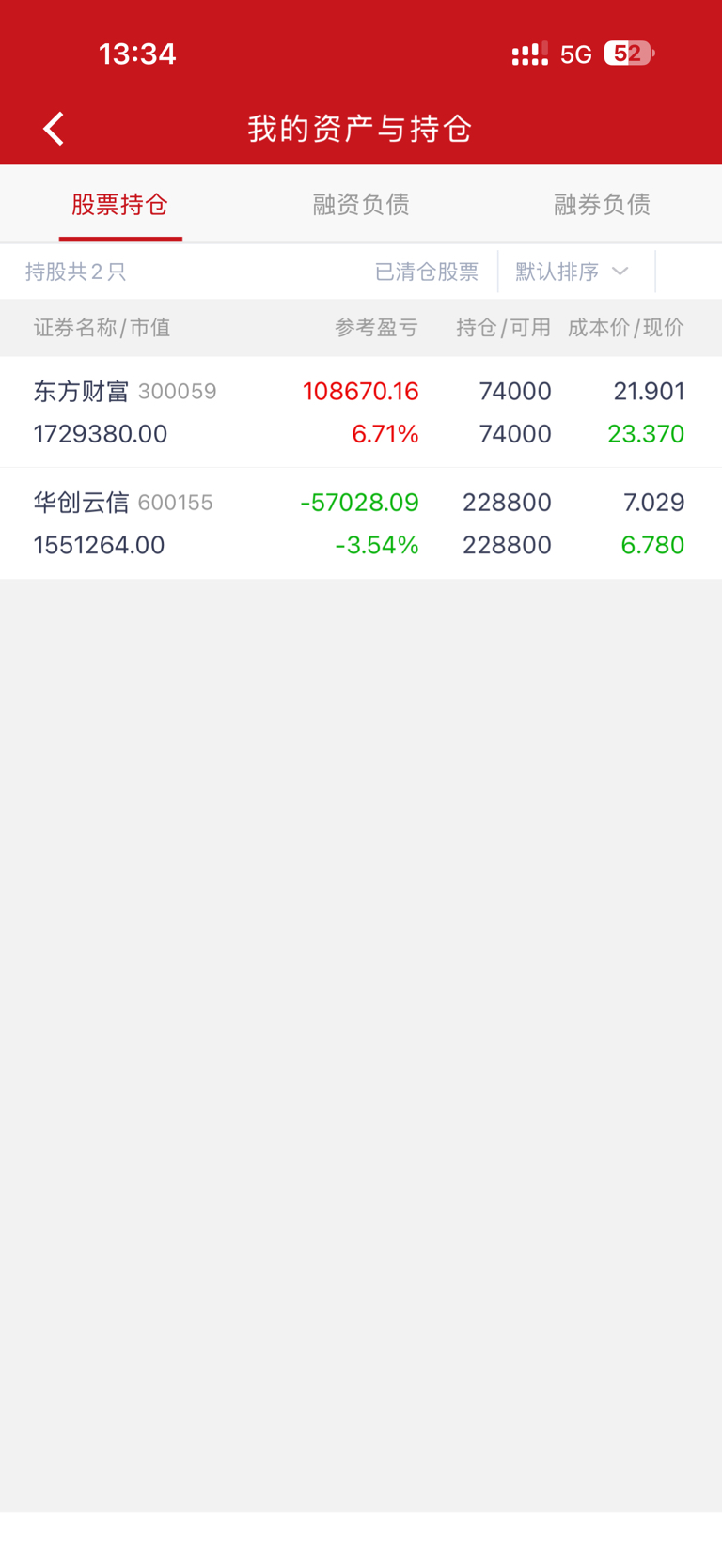Tap the cellular signal bars icon
The height and width of the screenshot is (1568, 722).
tap(529, 54)
